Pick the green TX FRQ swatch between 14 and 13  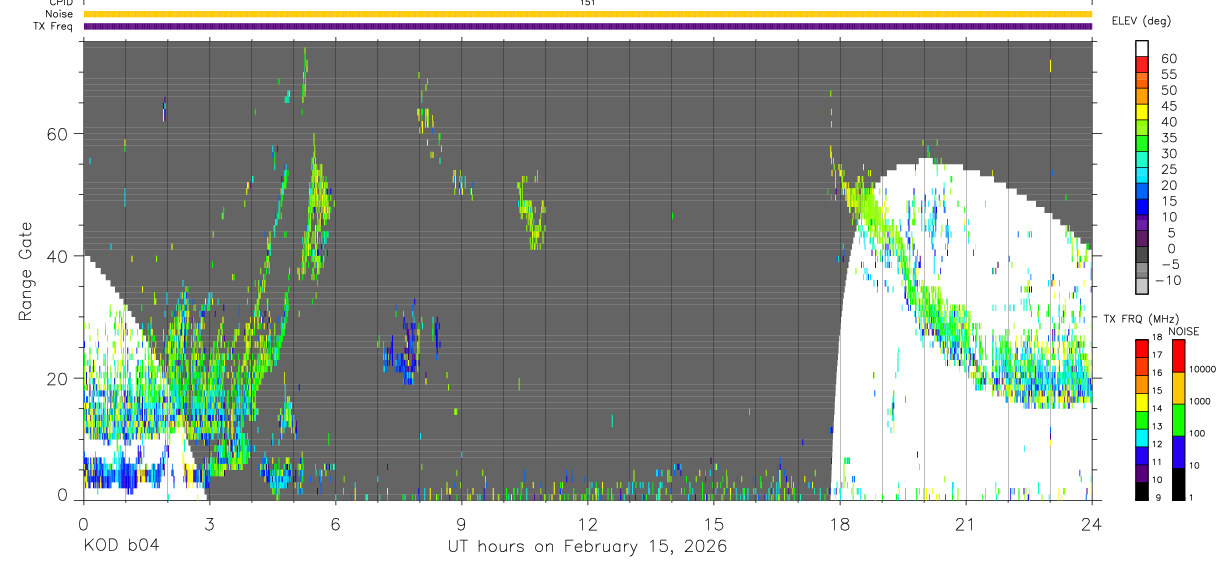tap(1141, 419)
